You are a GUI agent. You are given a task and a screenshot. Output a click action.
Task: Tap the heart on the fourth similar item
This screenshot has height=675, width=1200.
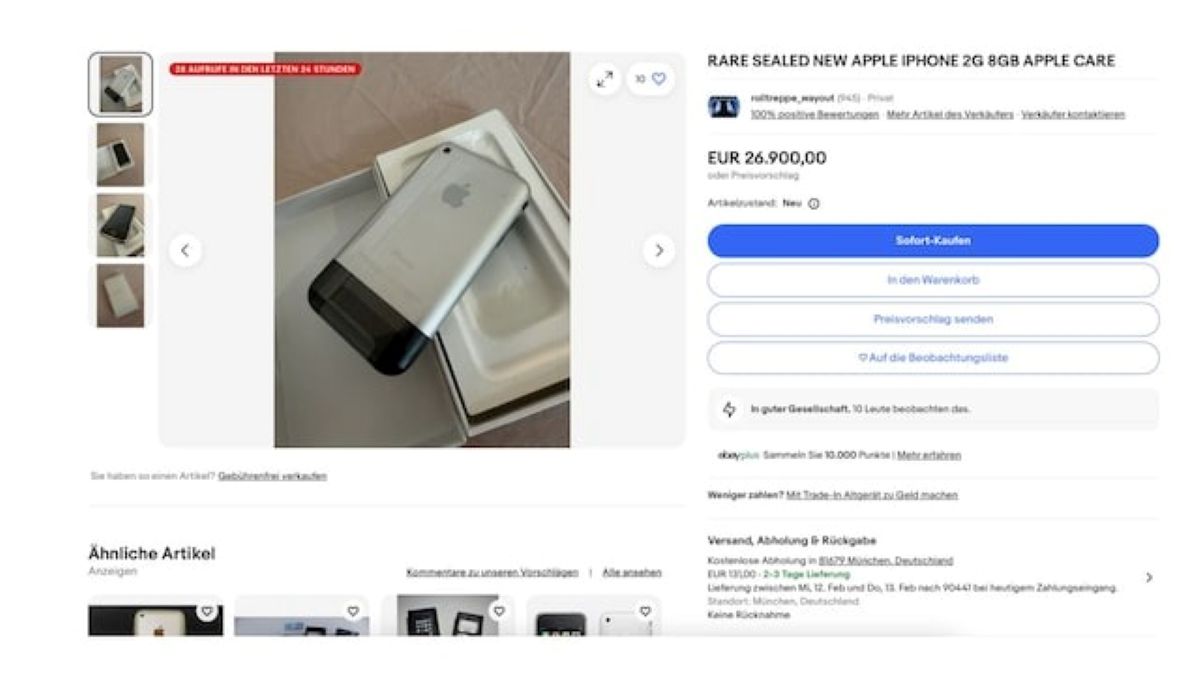(645, 611)
